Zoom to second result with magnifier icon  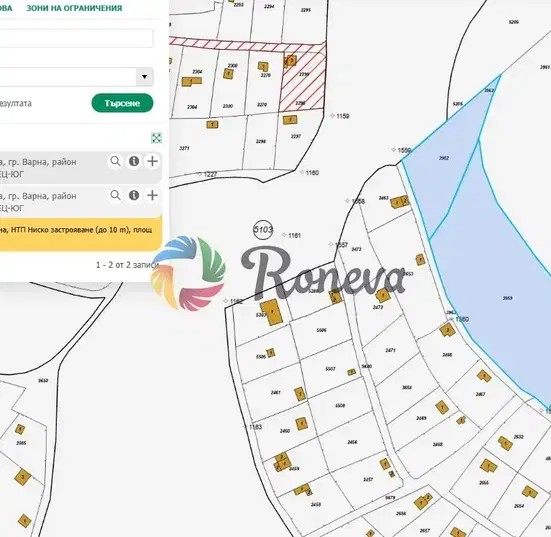pyautogui.click(x=115, y=195)
